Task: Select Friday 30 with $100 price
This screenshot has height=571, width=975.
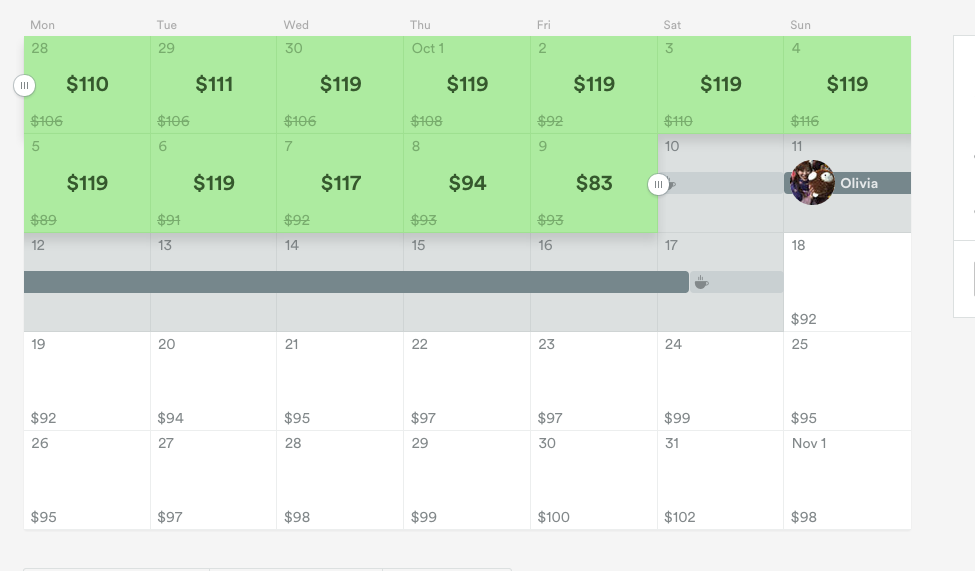Action: coord(594,480)
